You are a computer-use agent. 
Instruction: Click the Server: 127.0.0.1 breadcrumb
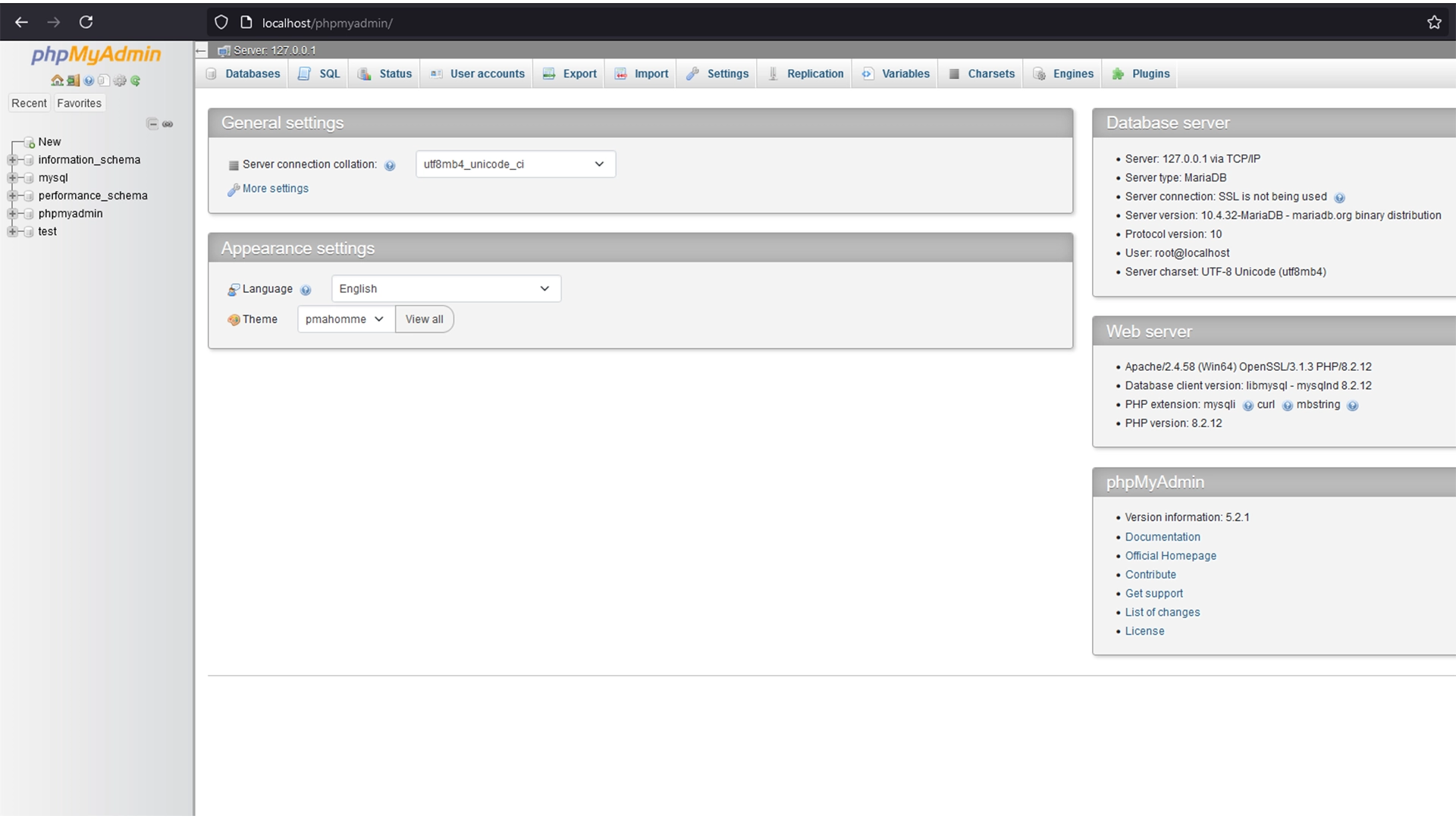[x=275, y=50]
